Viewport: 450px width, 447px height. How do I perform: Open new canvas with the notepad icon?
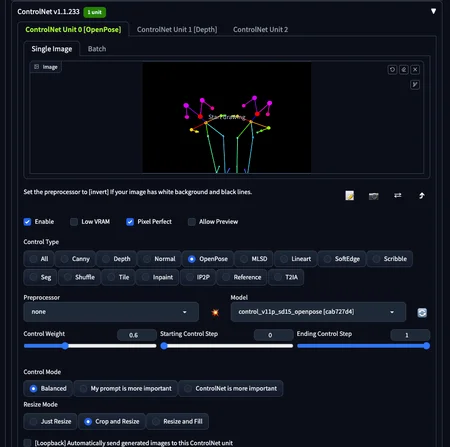350,196
